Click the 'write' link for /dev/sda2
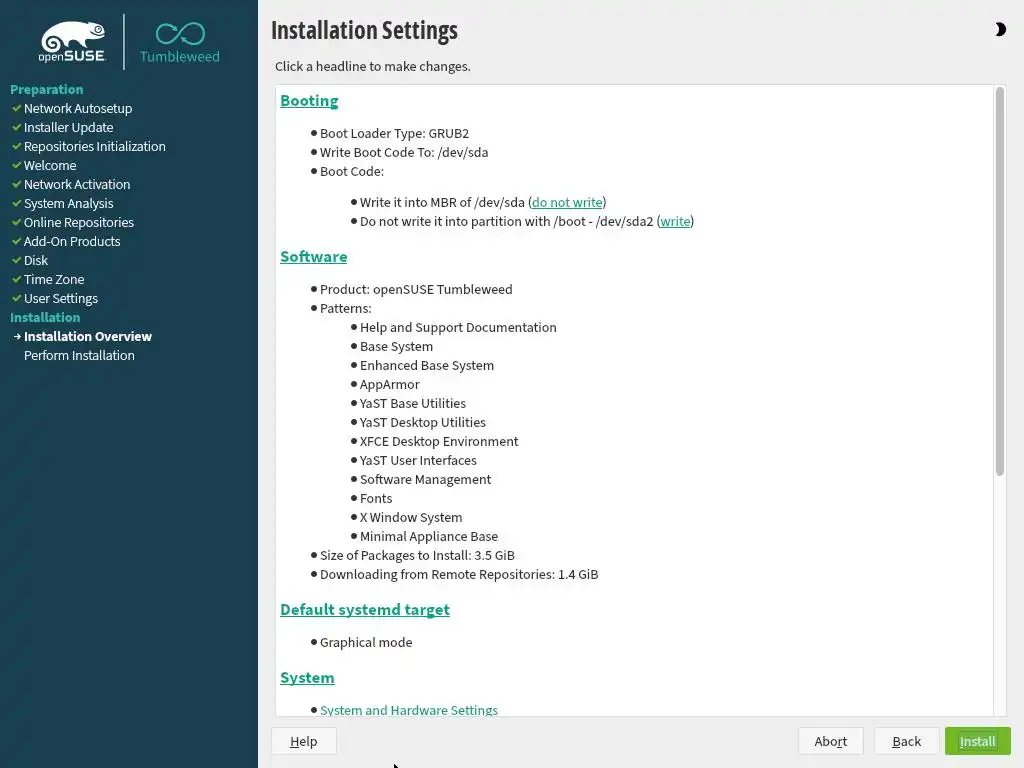The height and width of the screenshot is (768, 1024). [x=675, y=221]
